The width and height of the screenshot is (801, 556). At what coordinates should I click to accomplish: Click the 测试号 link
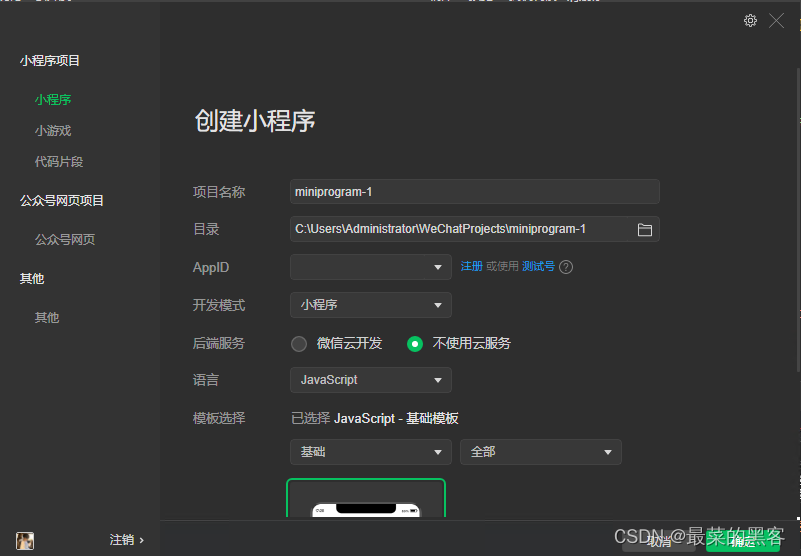pos(538,266)
